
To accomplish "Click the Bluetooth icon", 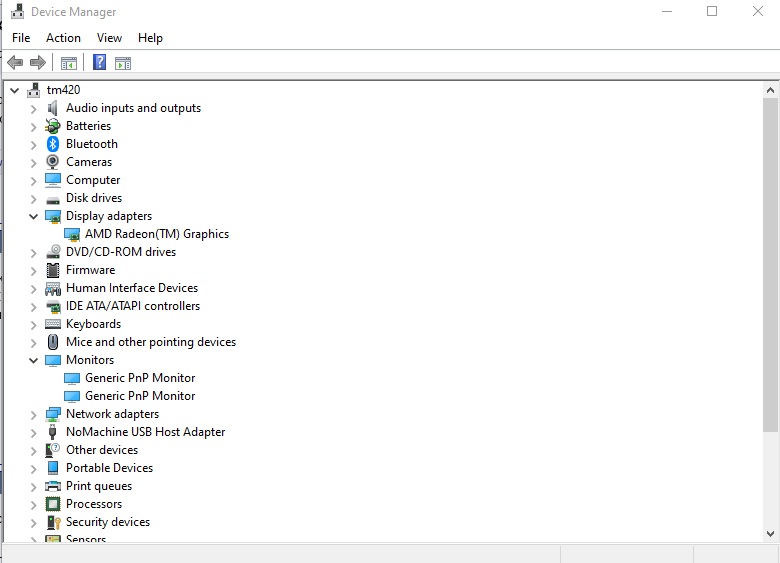I will click(53, 144).
